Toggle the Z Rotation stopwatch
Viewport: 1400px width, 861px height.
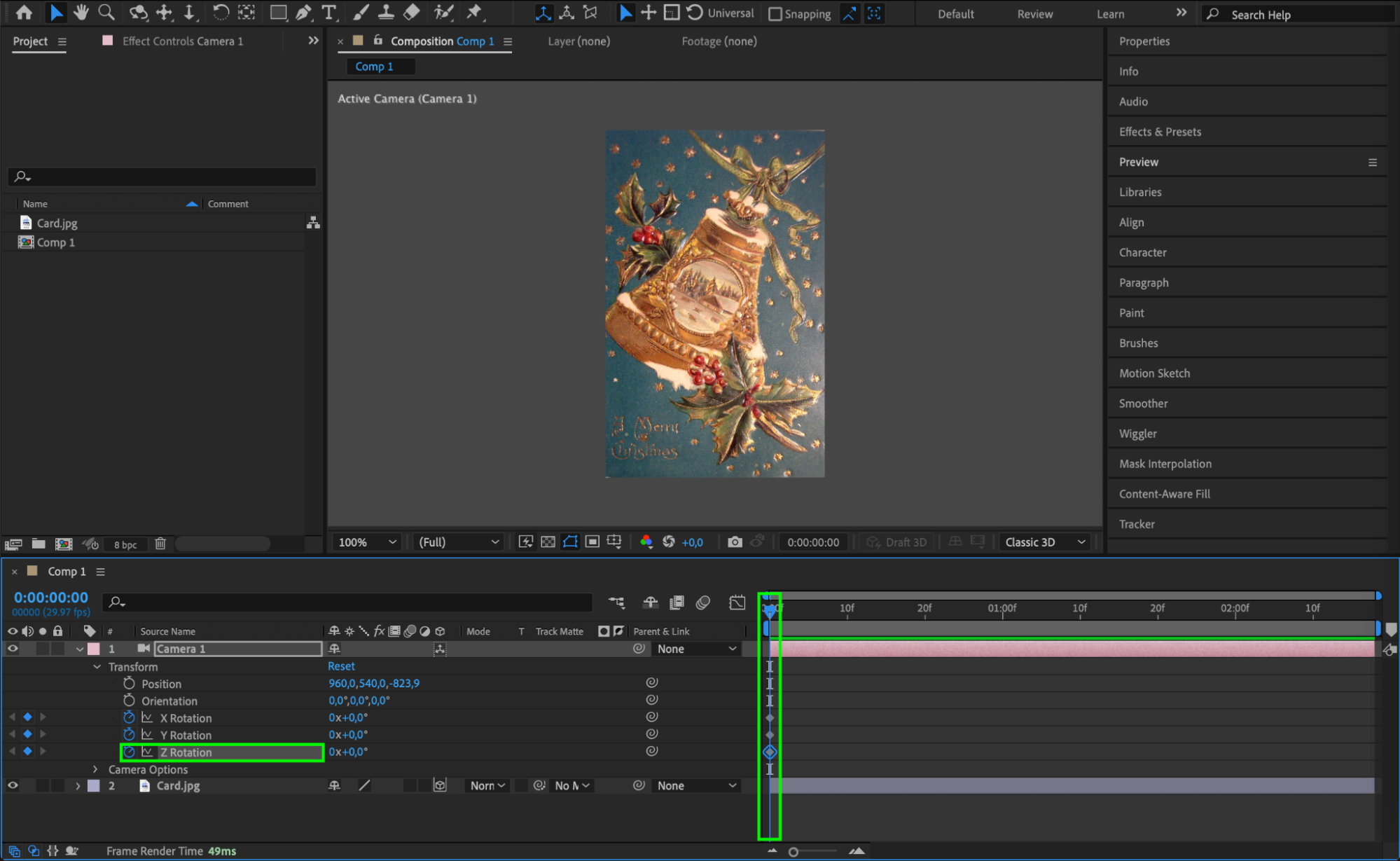coord(130,752)
